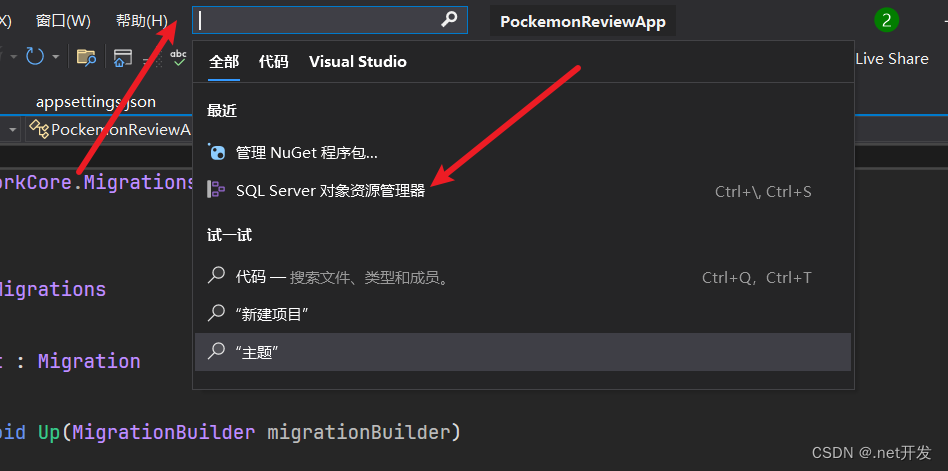Choose the highlighted "主题" suggestion

point(523,352)
